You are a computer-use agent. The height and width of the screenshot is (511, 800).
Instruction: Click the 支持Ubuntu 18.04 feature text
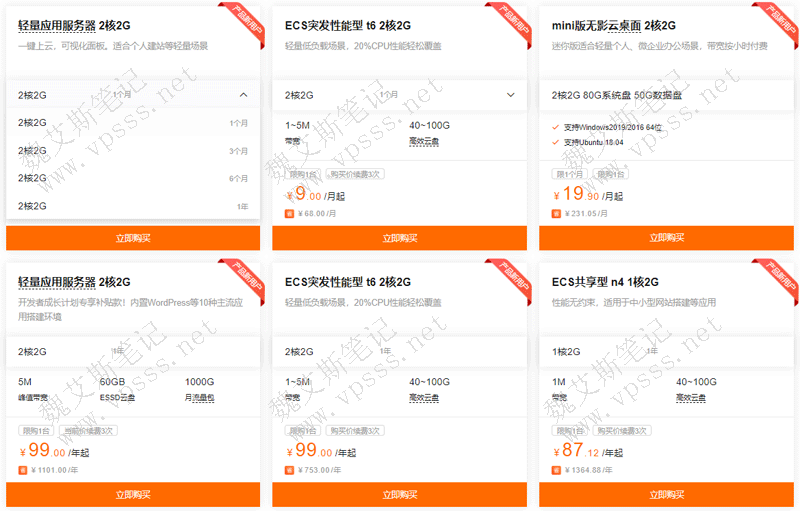(x=593, y=142)
